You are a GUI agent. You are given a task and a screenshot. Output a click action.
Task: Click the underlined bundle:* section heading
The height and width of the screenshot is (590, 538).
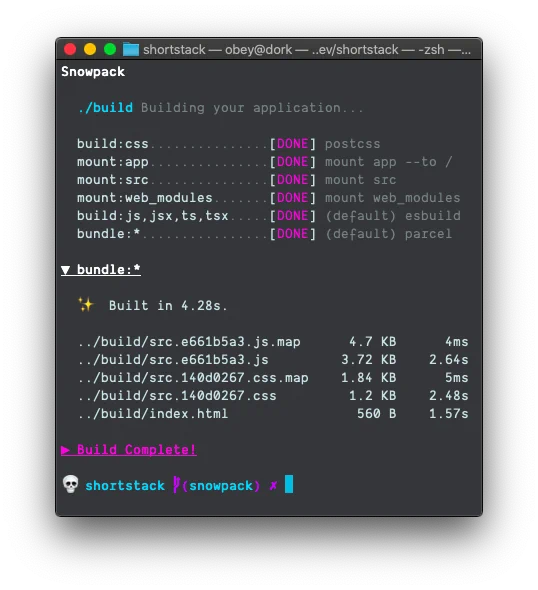click(x=109, y=270)
